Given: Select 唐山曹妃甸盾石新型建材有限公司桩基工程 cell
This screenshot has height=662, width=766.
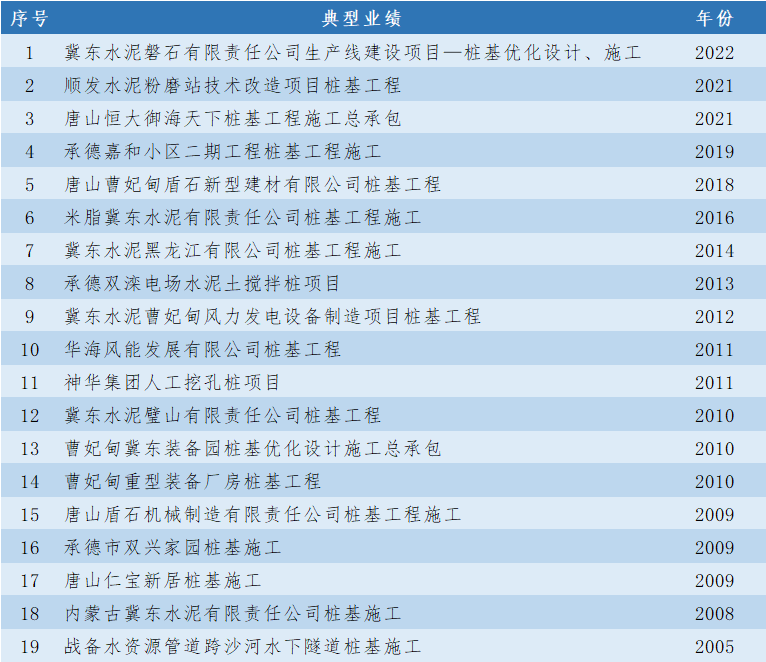Looking at the screenshot, I should point(253,185).
